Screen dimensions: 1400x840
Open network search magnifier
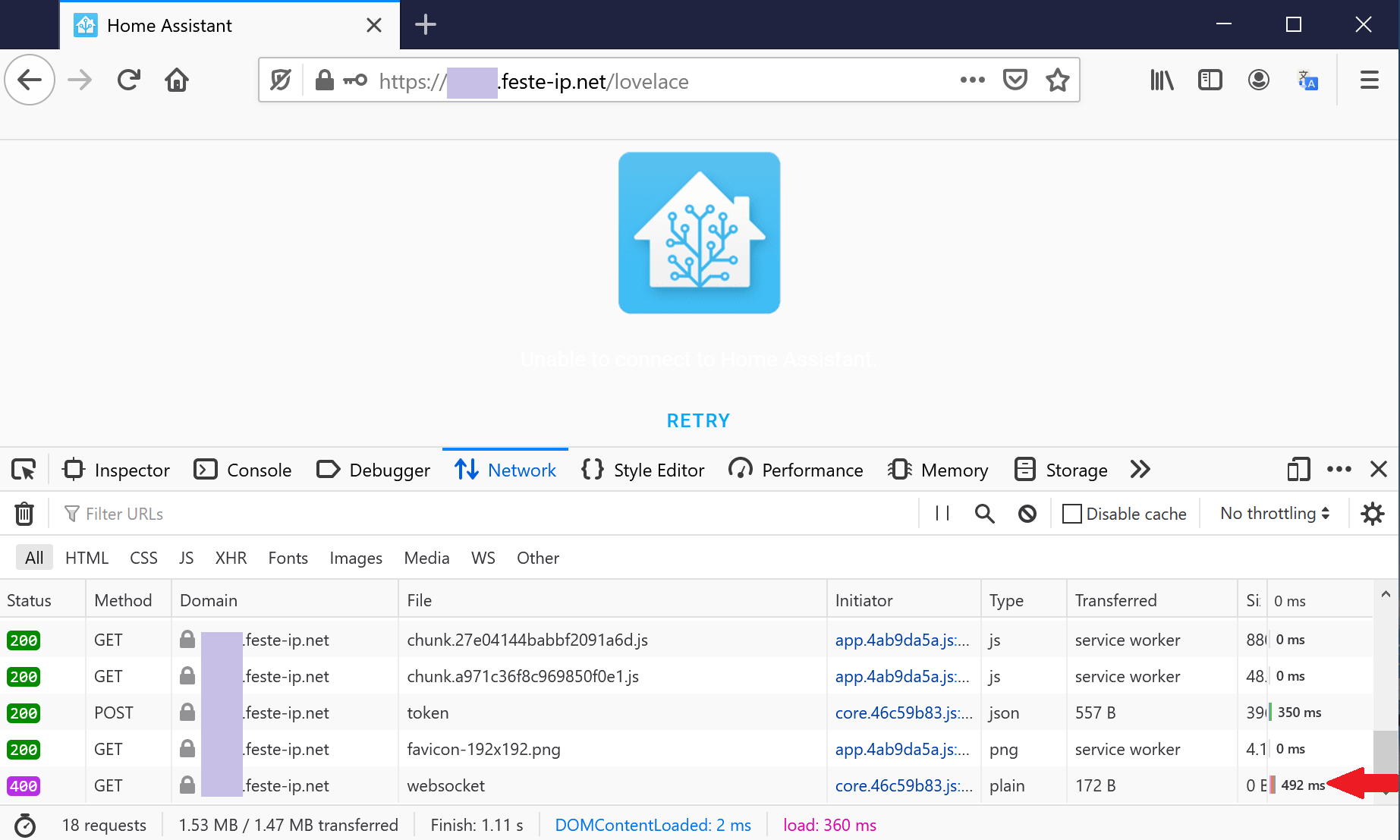click(x=984, y=514)
